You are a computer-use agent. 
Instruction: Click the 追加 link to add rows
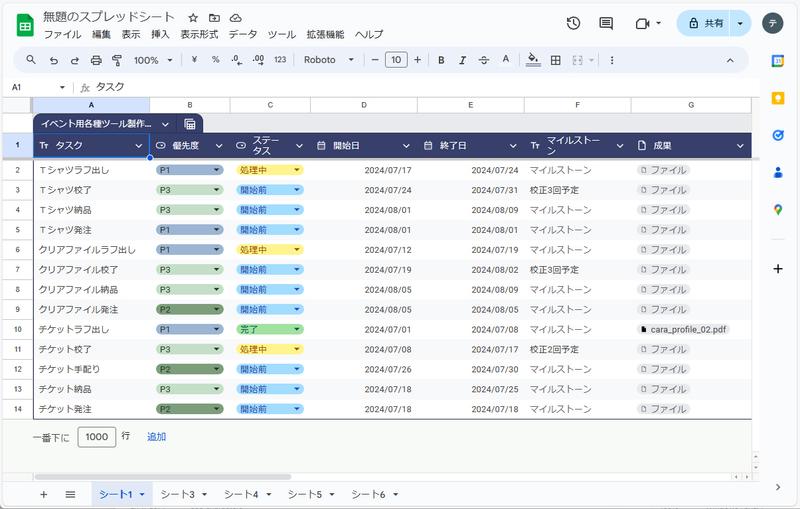(x=157, y=437)
